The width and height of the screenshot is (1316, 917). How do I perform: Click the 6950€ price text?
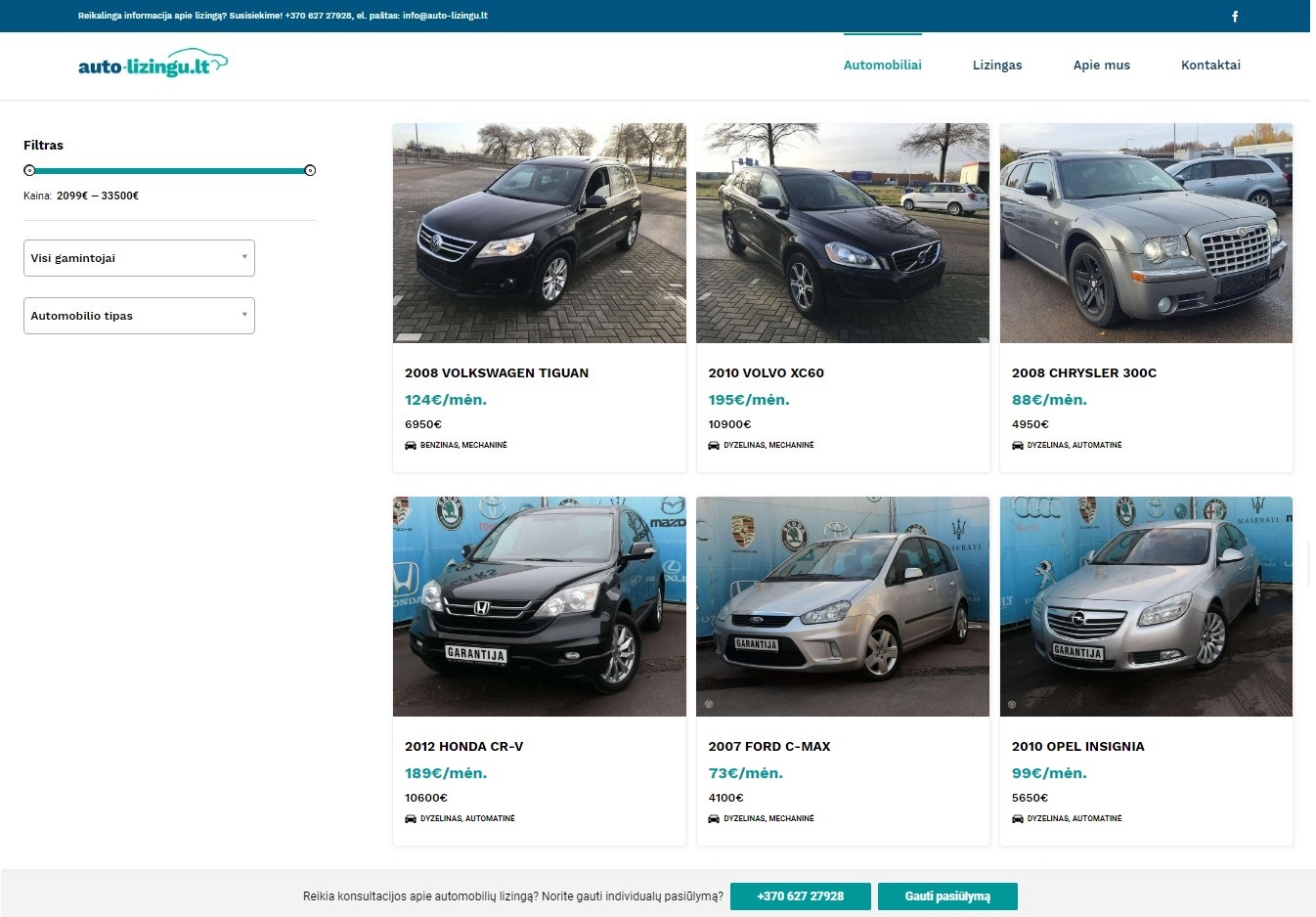coord(423,424)
